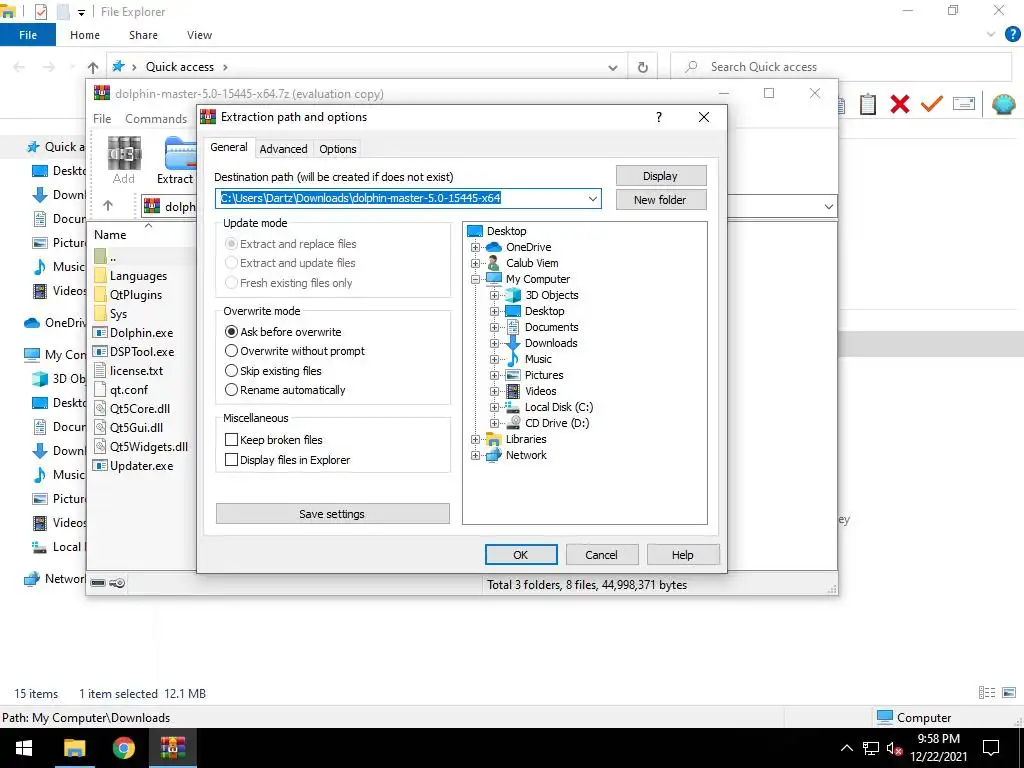Expand Downloads node in folder tree
1024x768 pixels.
494,343
